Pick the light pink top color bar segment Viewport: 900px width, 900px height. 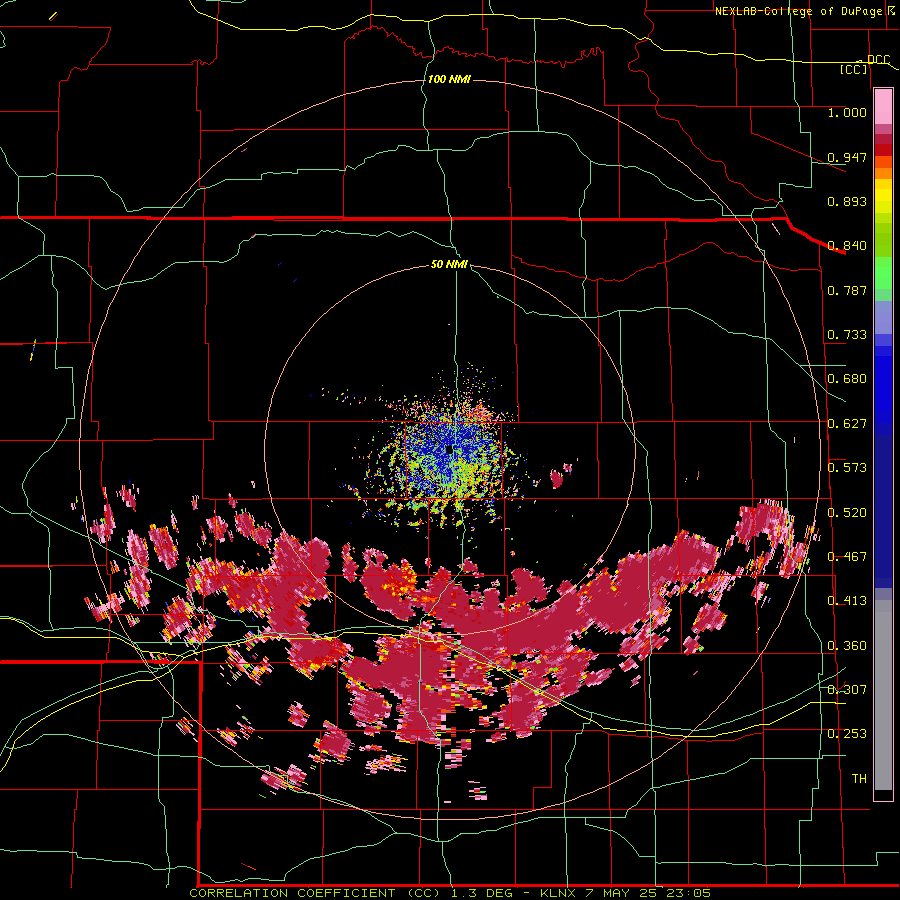pyautogui.click(x=883, y=106)
